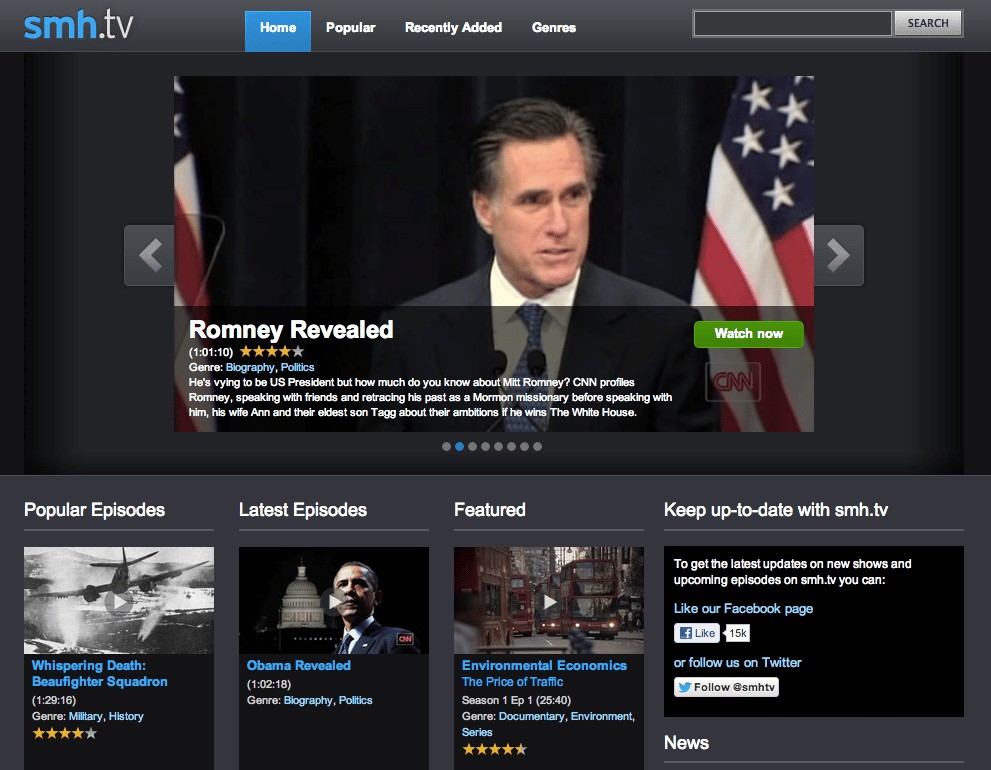Advance to next carousel slide arrow
The height and width of the screenshot is (770, 991).
click(838, 255)
